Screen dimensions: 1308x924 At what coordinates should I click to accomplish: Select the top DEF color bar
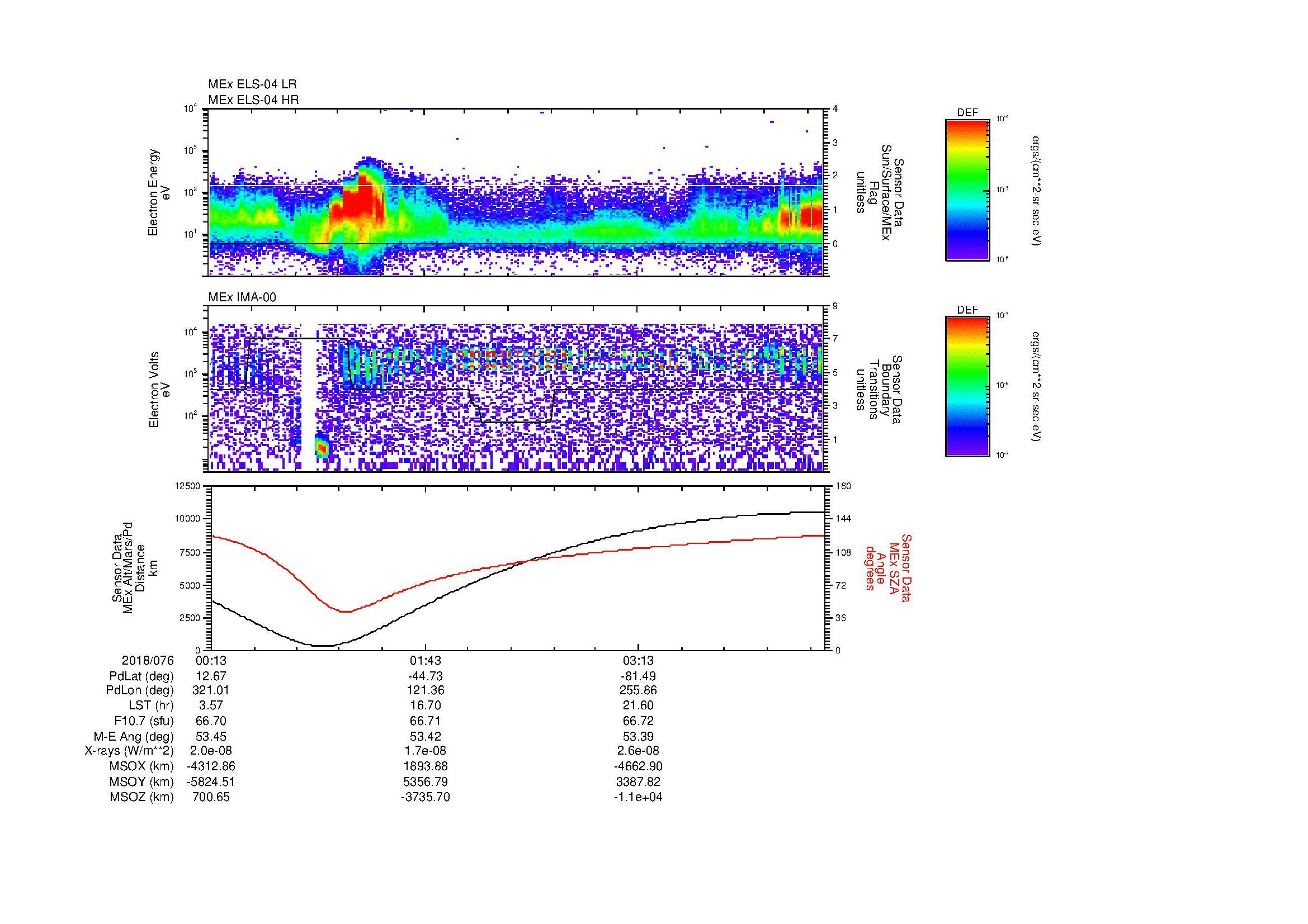tap(967, 189)
